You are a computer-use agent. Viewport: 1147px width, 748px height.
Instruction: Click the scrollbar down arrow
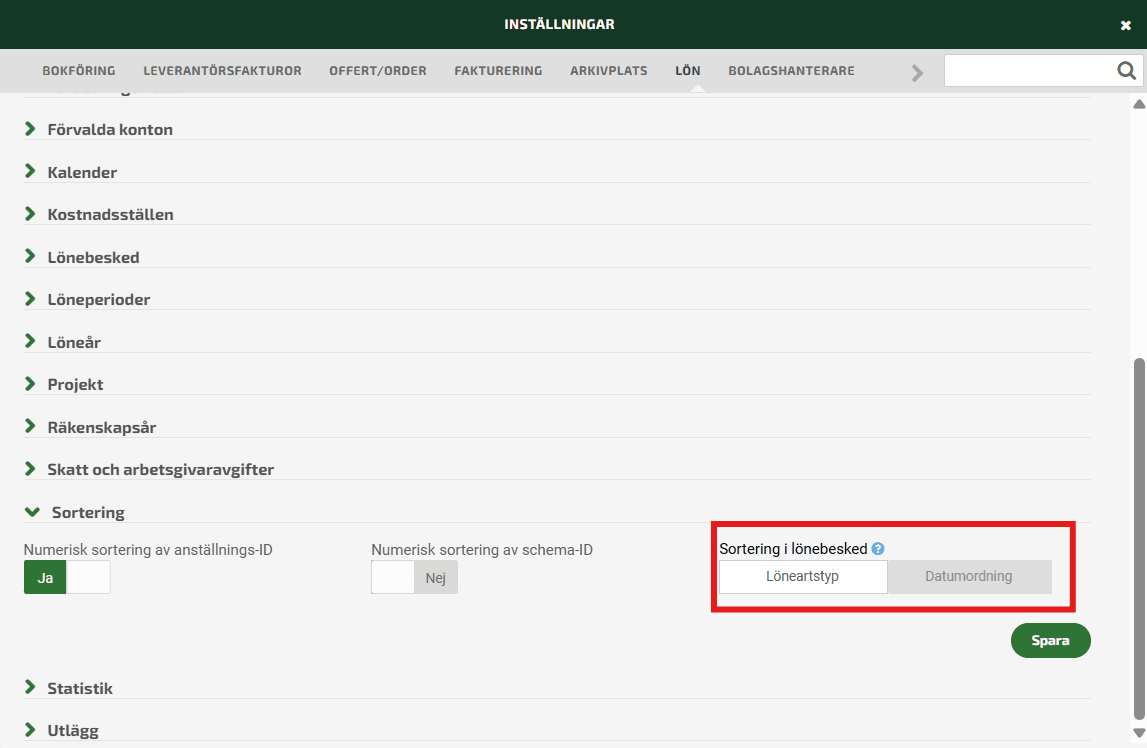coord(1138,733)
